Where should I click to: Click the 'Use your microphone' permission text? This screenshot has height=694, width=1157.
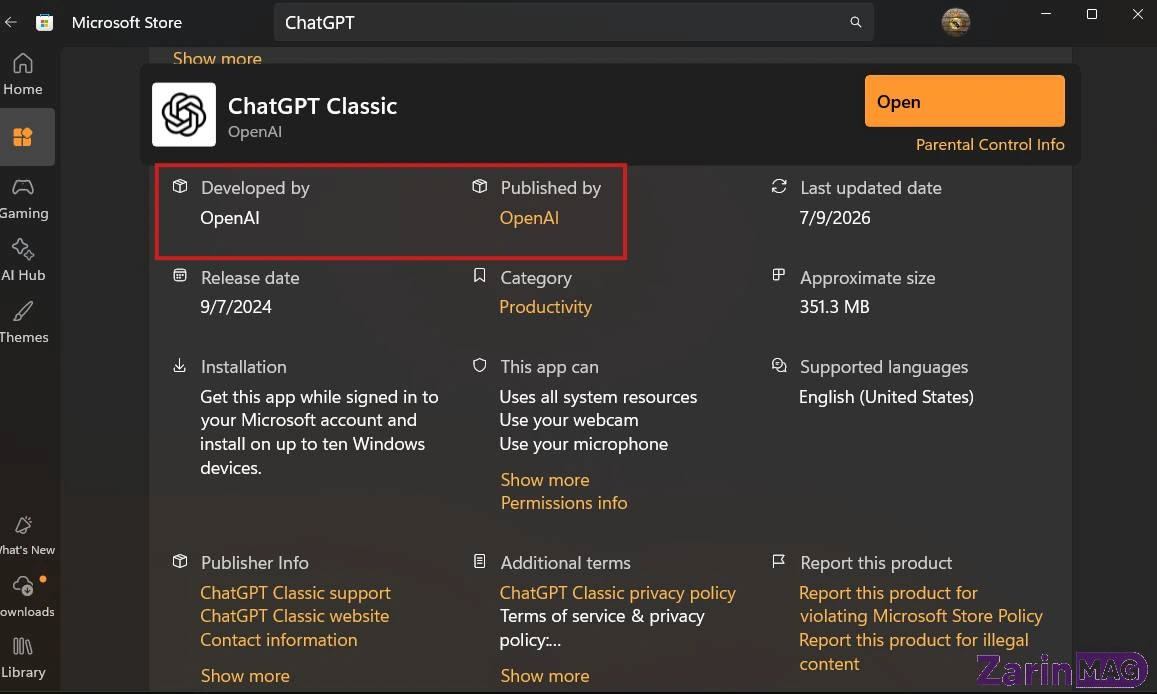point(584,444)
